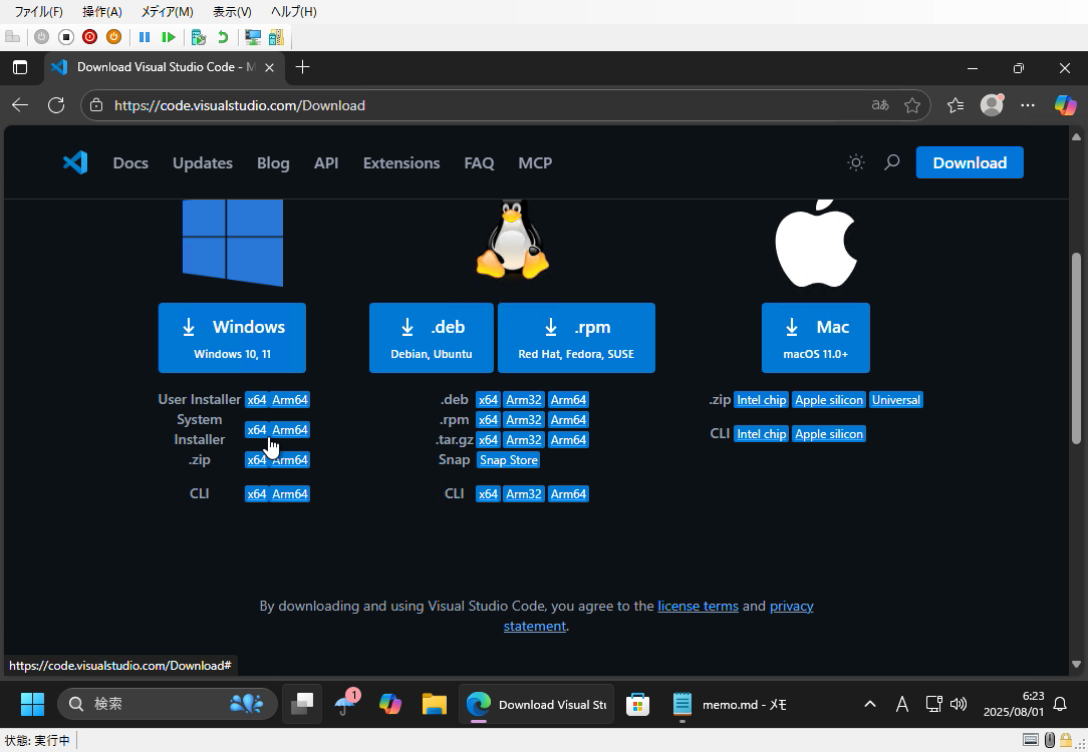Open the FAQ link
The image size is (1088, 752).
[479, 163]
